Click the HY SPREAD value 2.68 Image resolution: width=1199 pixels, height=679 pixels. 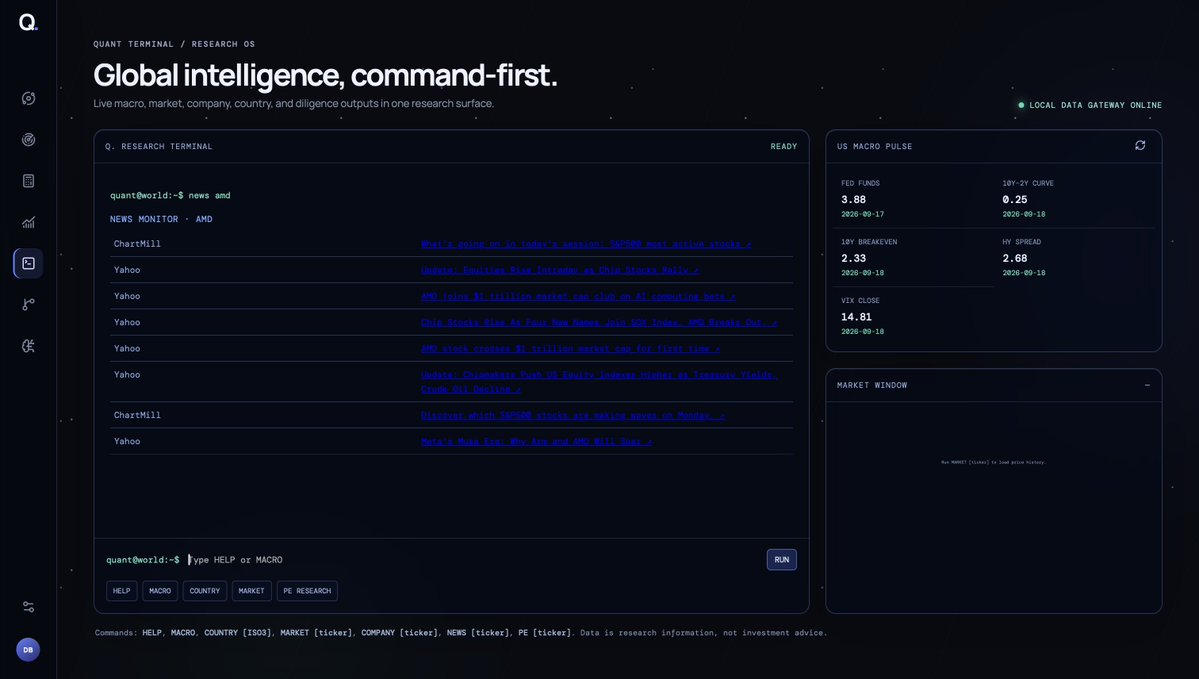pyautogui.click(x=1015, y=258)
